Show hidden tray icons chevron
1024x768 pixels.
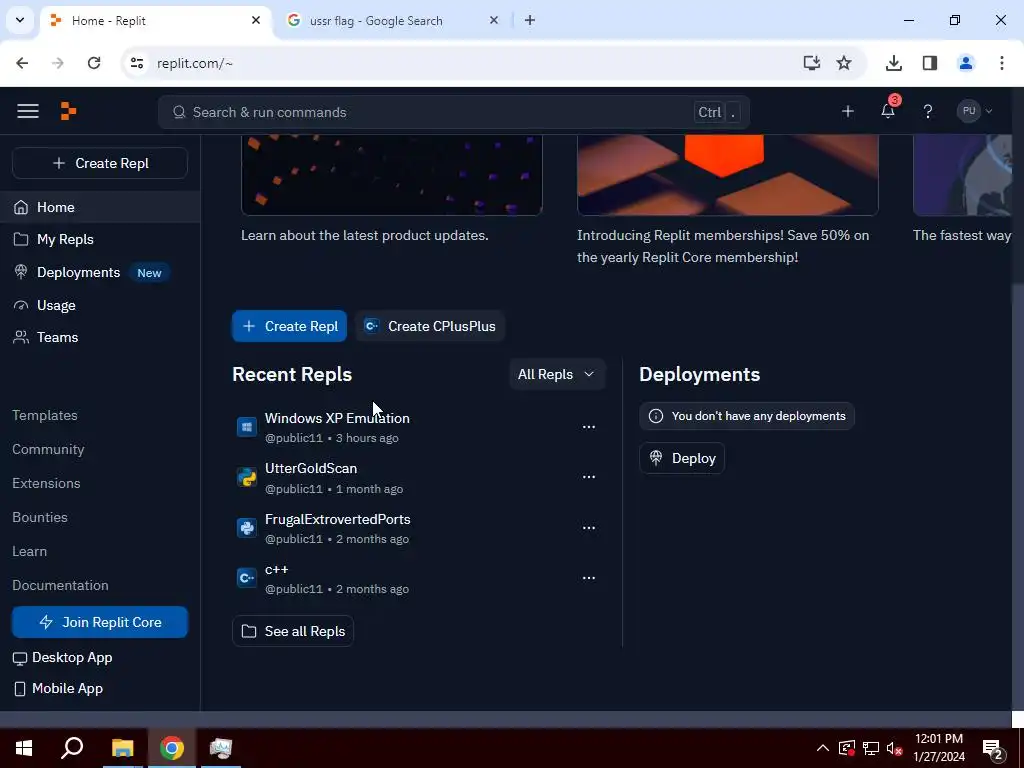click(823, 748)
